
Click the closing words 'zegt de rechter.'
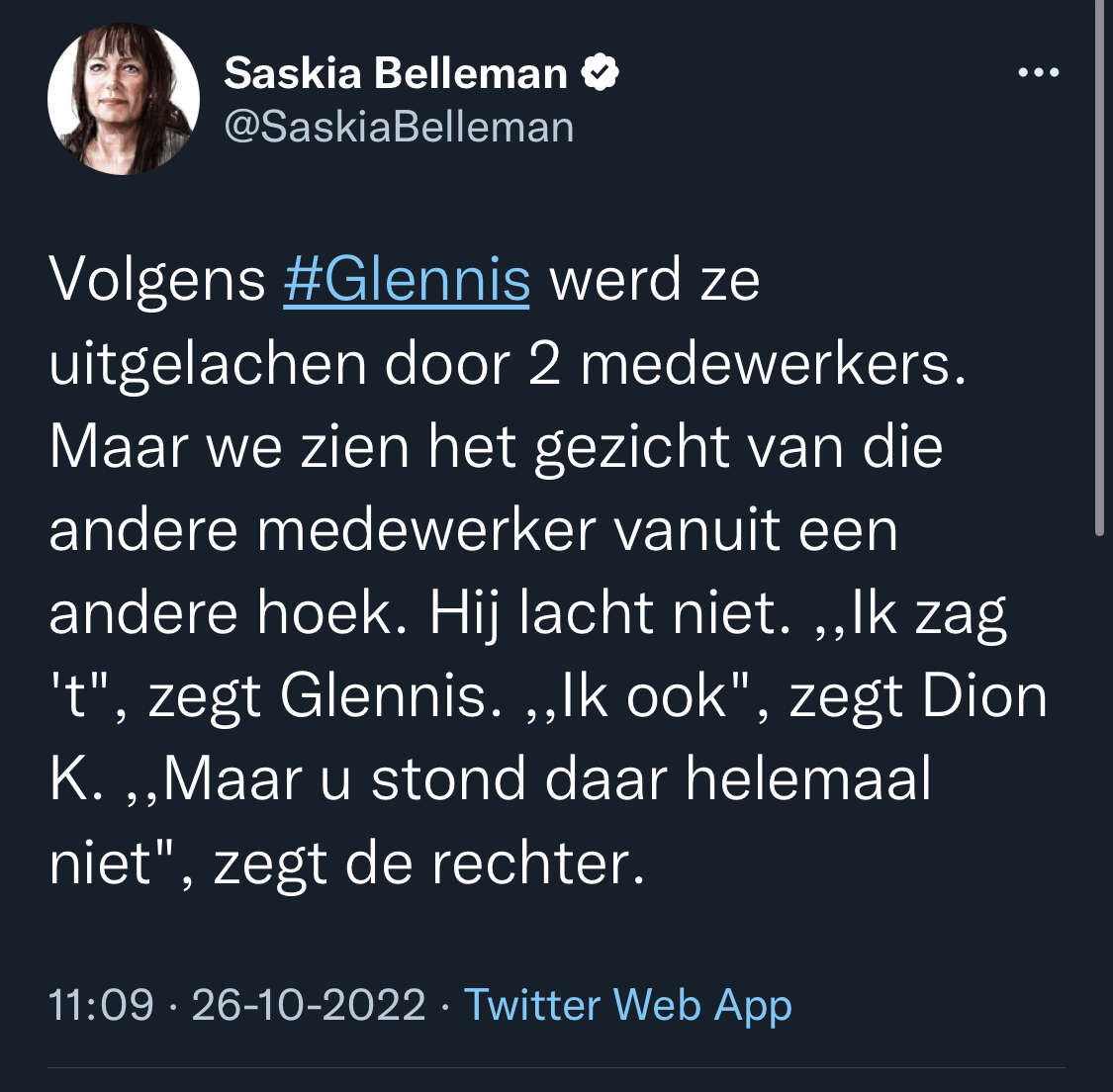click(x=429, y=864)
